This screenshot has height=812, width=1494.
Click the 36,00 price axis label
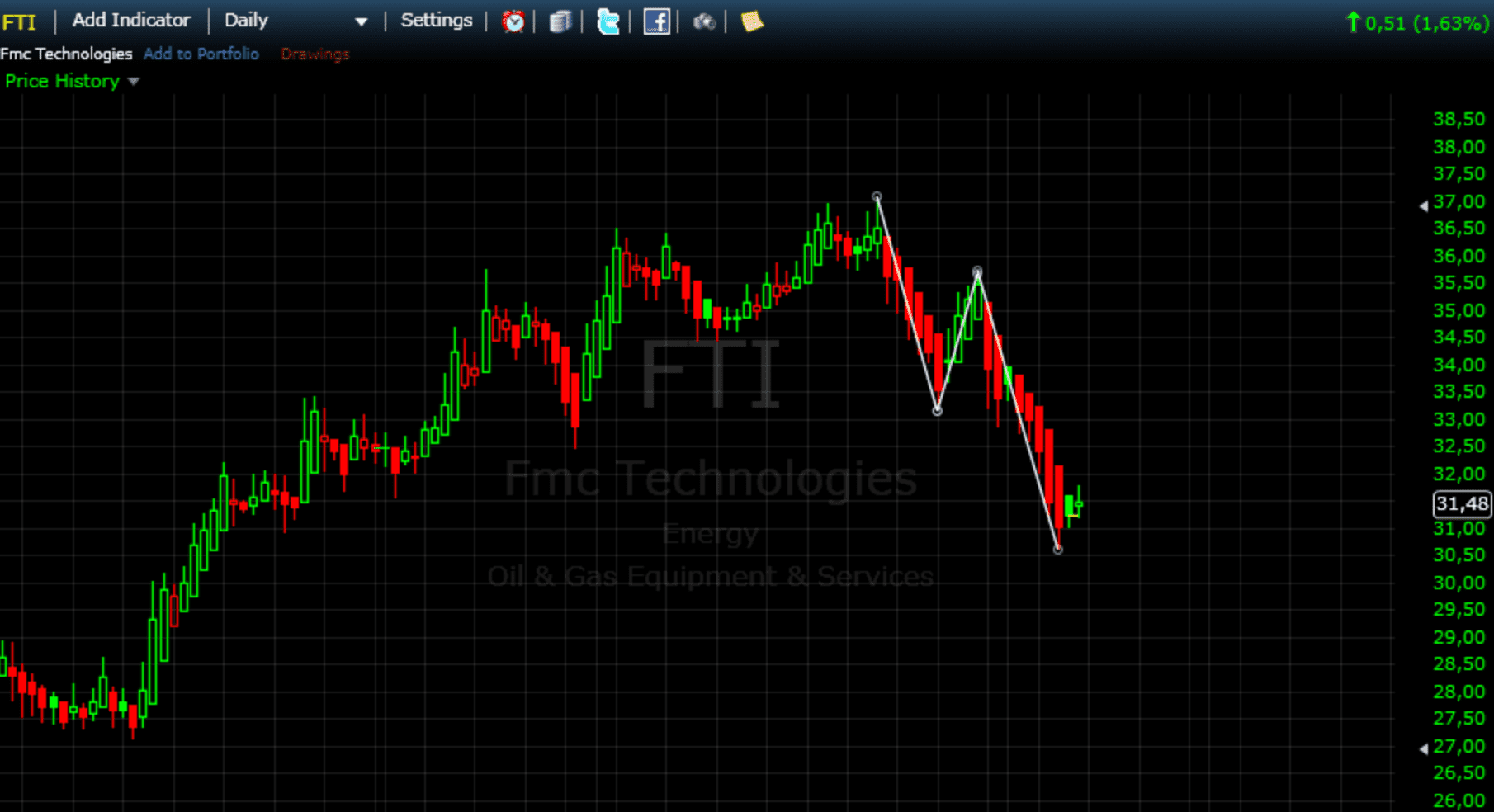[x=1459, y=256]
